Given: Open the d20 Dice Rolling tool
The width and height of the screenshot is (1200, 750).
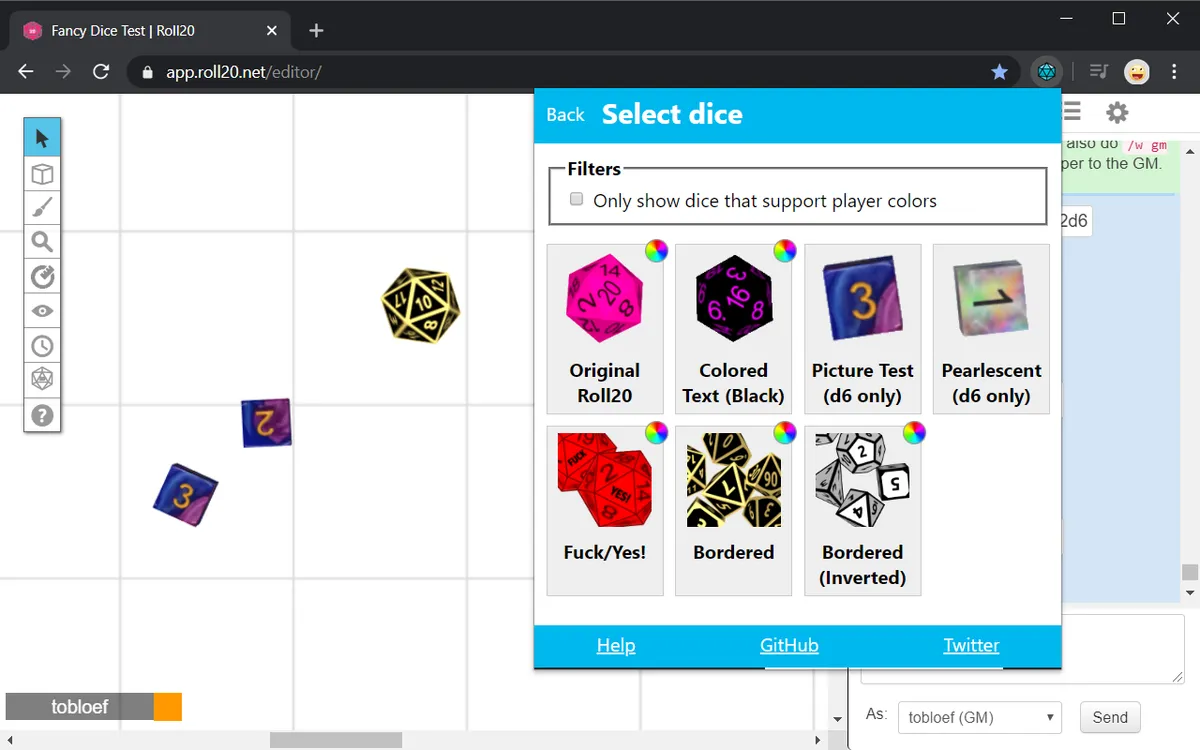Looking at the screenshot, I should 42,380.
